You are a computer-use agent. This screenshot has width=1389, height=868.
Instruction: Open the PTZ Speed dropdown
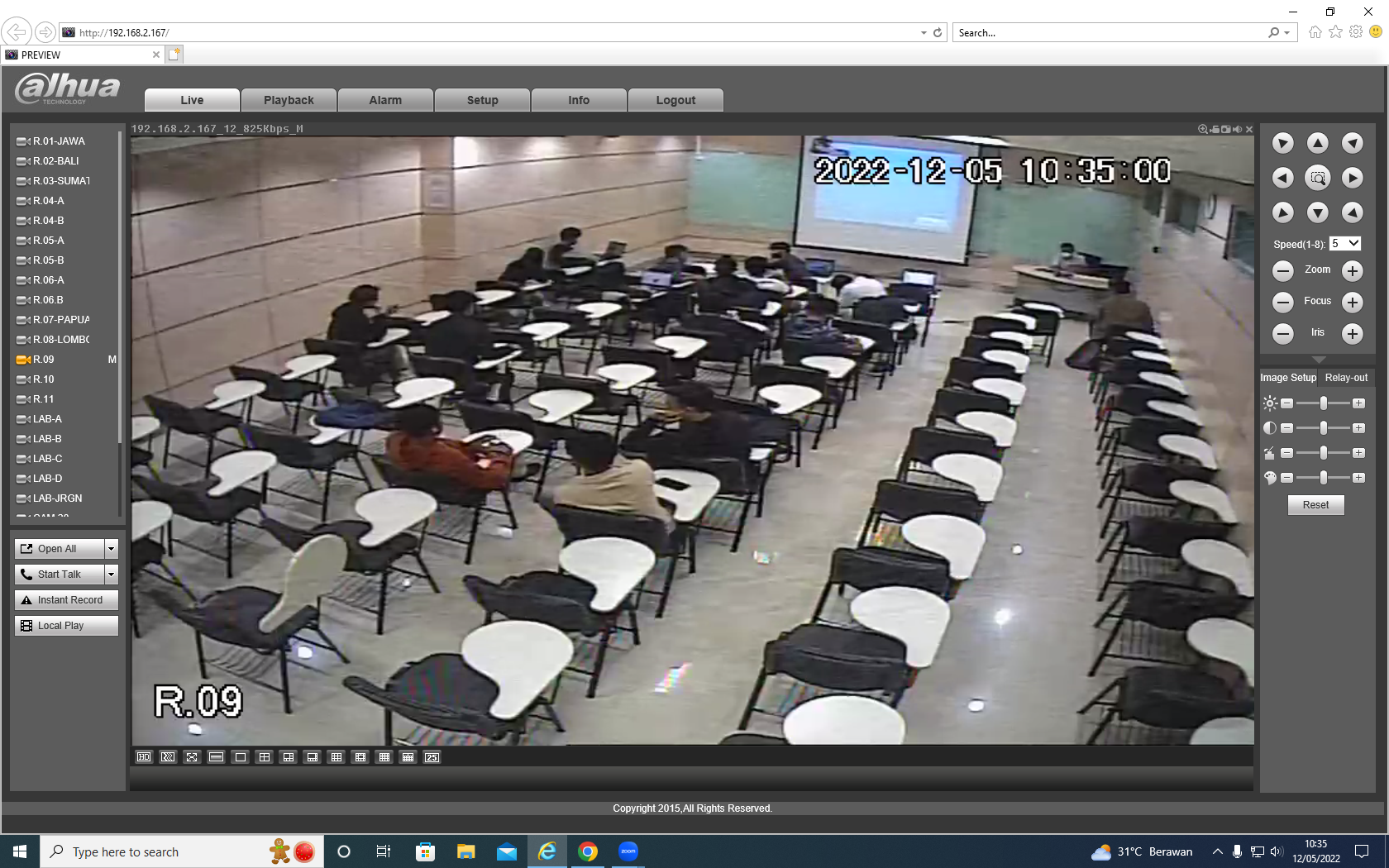click(1345, 244)
